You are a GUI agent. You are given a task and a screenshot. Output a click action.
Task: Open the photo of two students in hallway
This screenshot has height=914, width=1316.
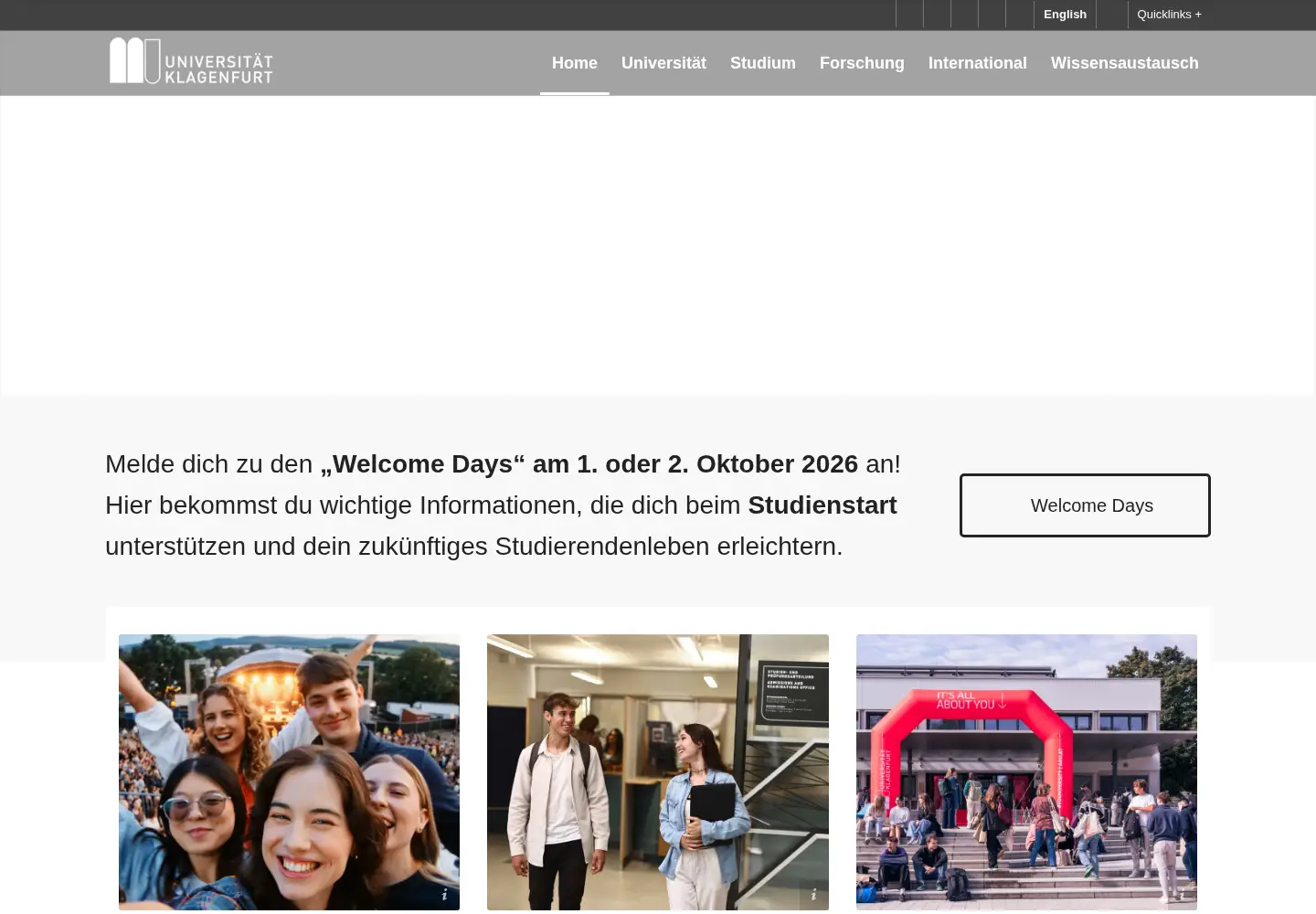click(x=658, y=772)
